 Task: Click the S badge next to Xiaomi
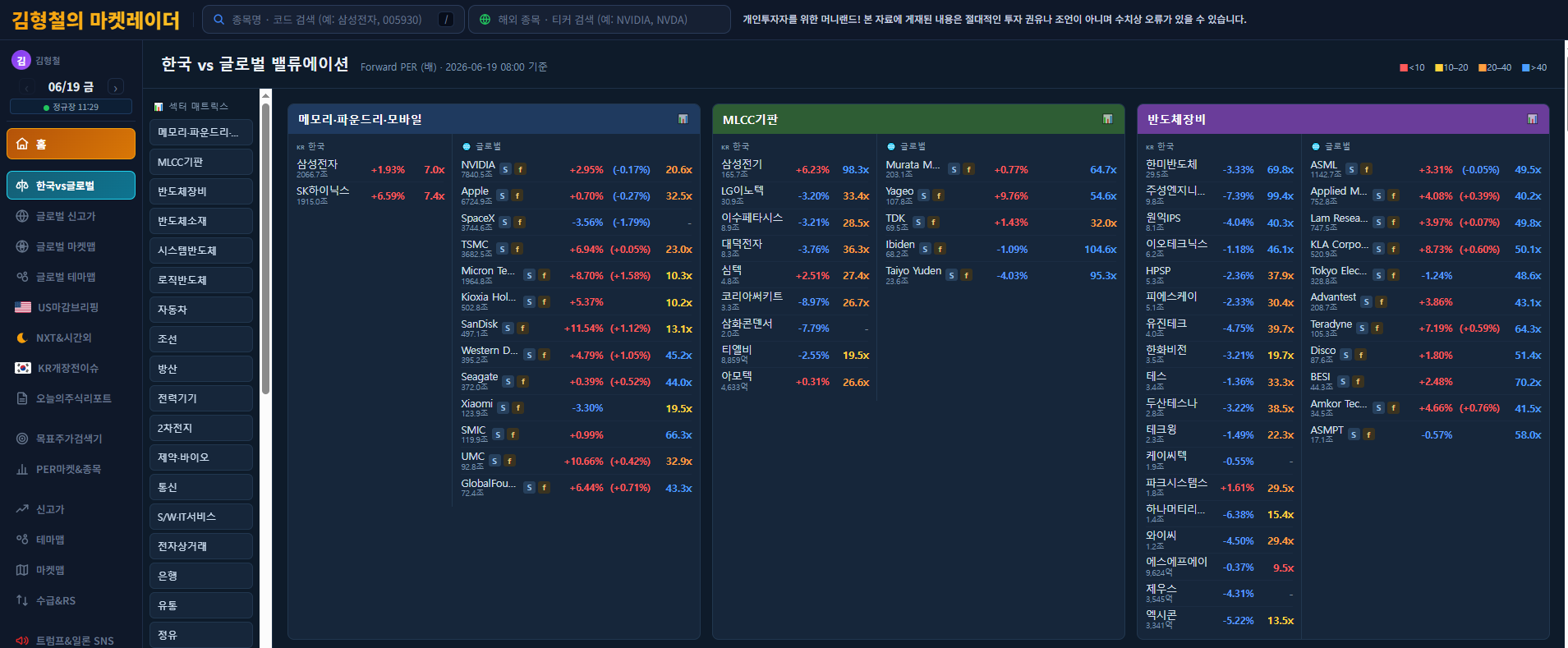click(503, 408)
